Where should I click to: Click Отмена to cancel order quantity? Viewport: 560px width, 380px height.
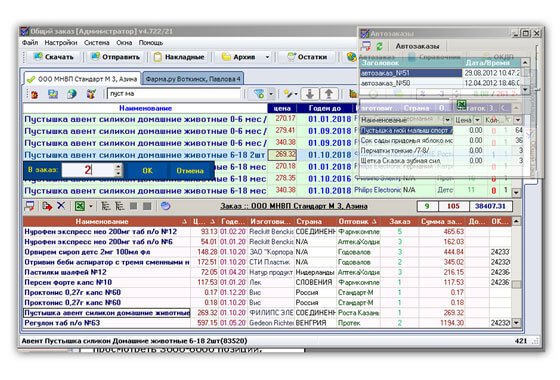click(190, 171)
